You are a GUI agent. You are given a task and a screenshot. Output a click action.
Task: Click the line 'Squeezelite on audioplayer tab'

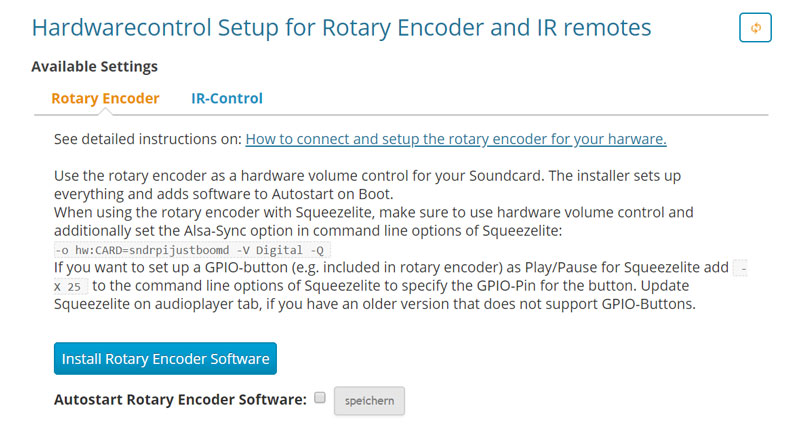[375, 304]
